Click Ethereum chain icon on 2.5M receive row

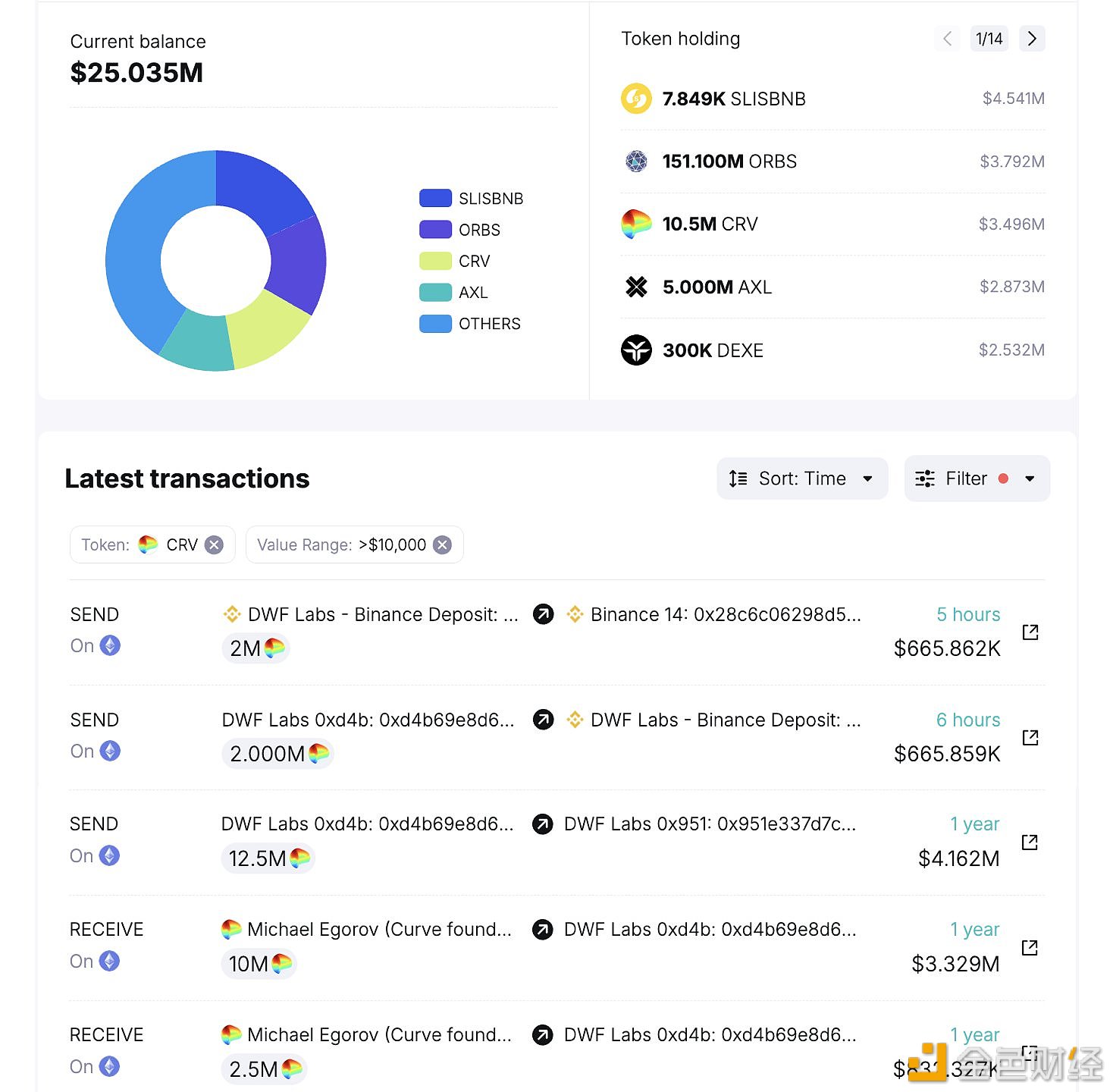click(x=110, y=1066)
